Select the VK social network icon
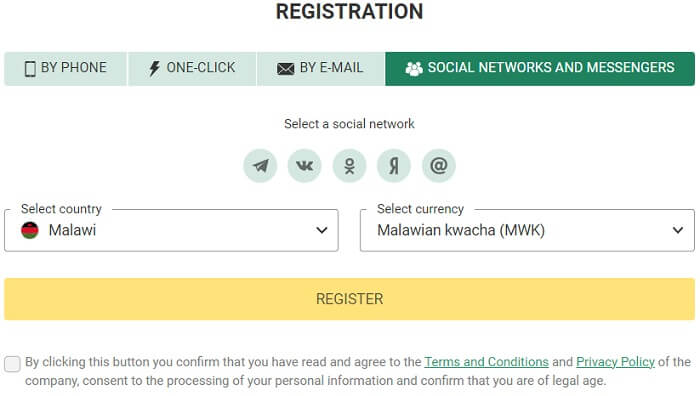The width and height of the screenshot is (700, 396). (x=304, y=166)
